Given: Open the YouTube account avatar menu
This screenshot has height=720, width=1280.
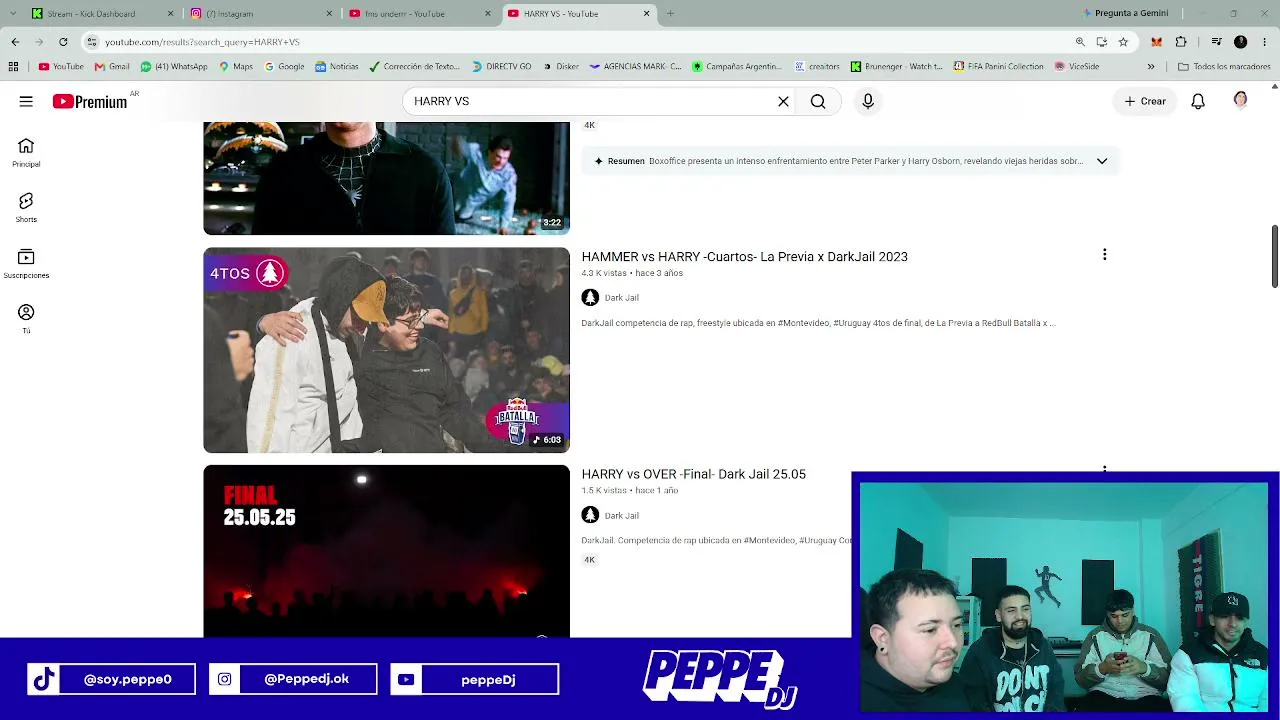Looking at the screenshot, I should point(1241,100).
